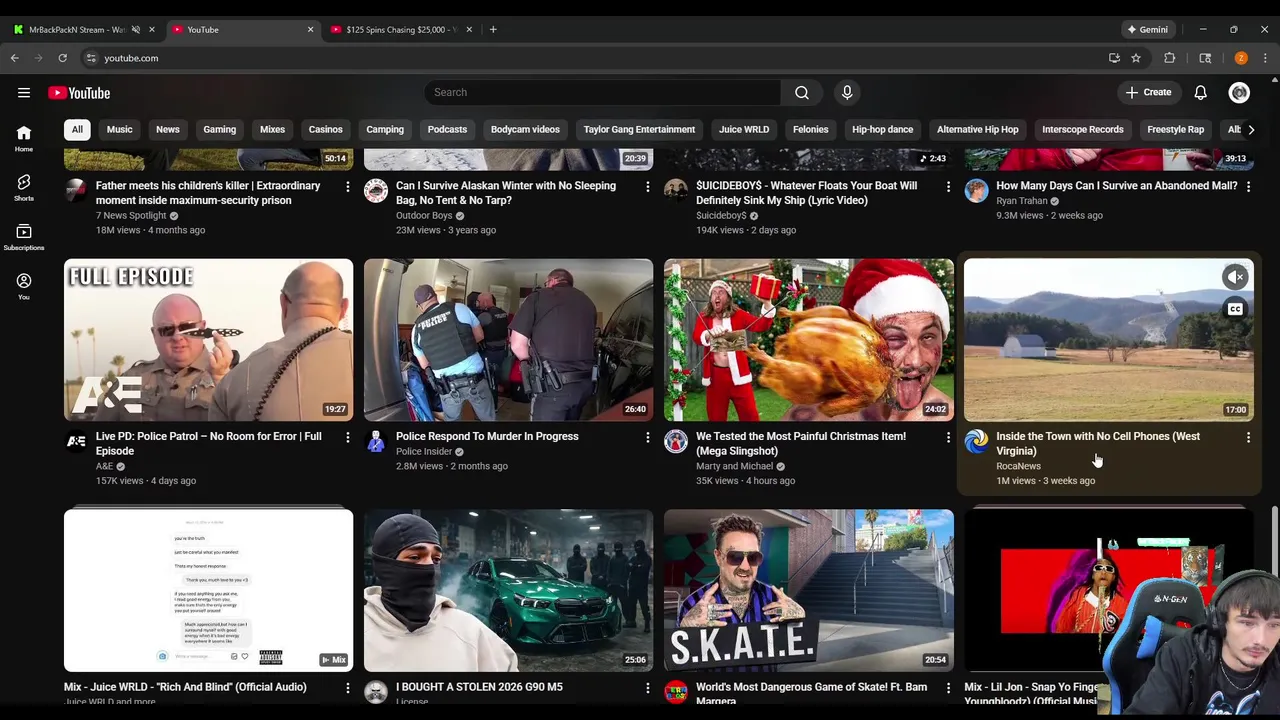Bookmark this page with star icon
1280x720 pixels.
(x=1136, y=58)
